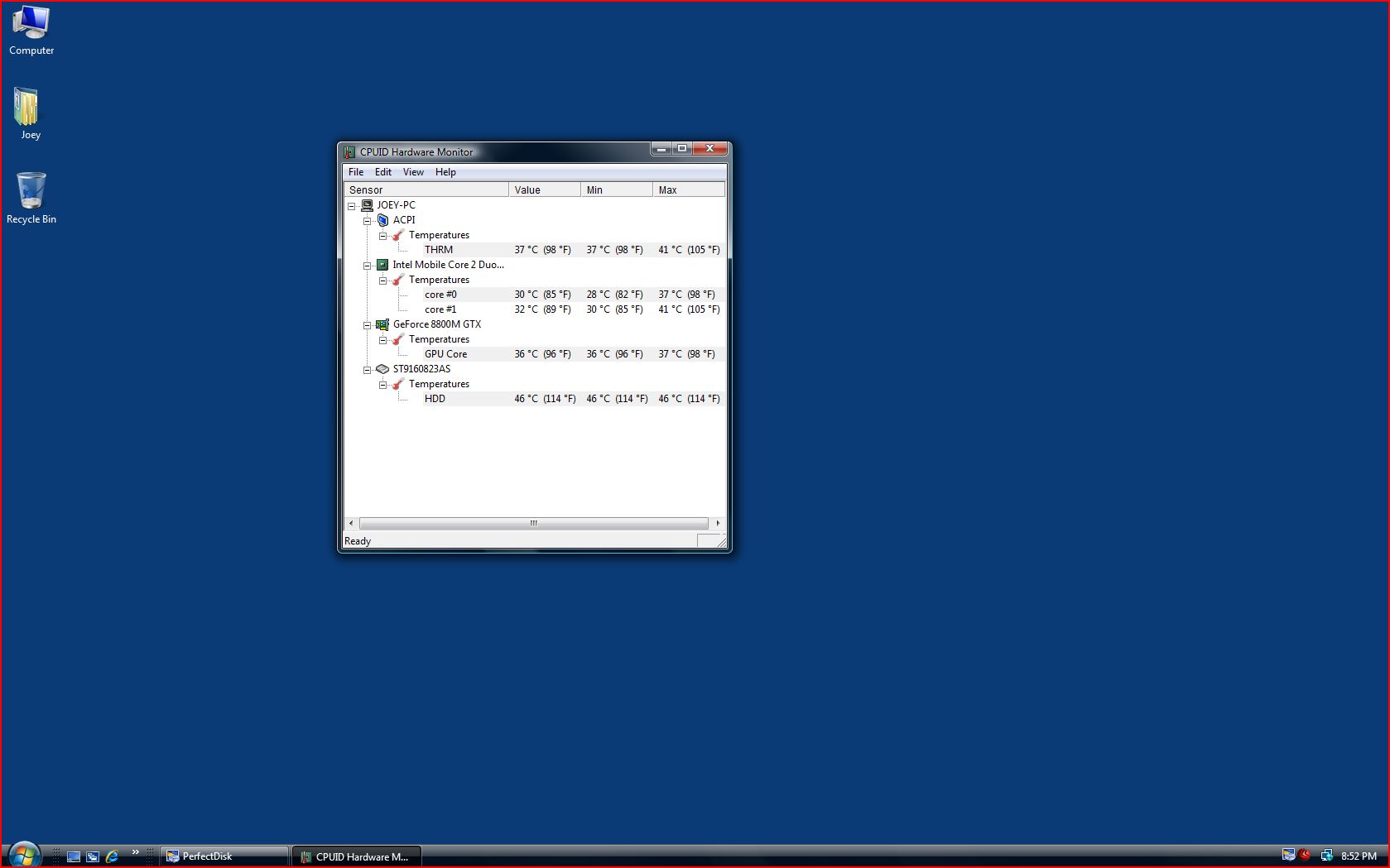Open the File menu
1390x868 pixels.
pyautogui.click(x=356, y=172)
